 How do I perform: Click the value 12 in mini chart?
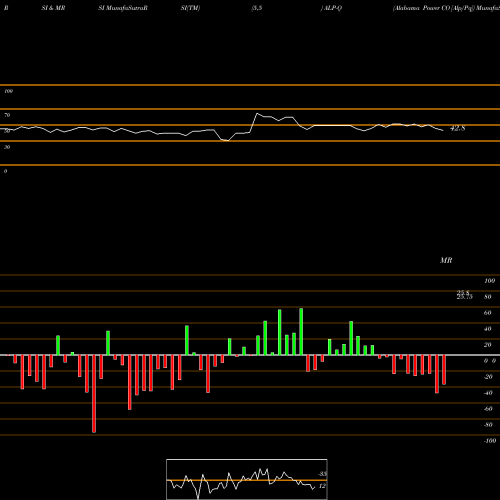point(322,486)
